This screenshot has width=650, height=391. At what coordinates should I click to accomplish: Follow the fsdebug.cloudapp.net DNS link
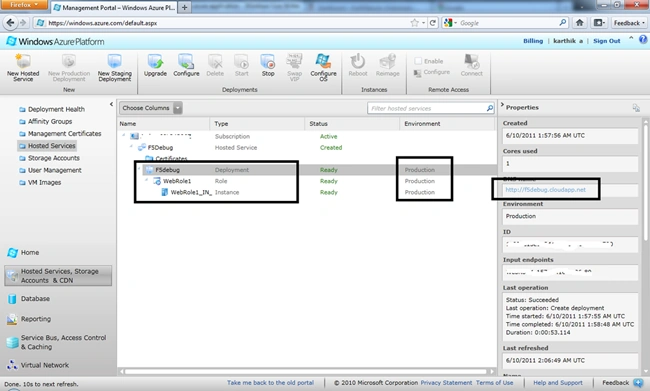click(545, 189)
